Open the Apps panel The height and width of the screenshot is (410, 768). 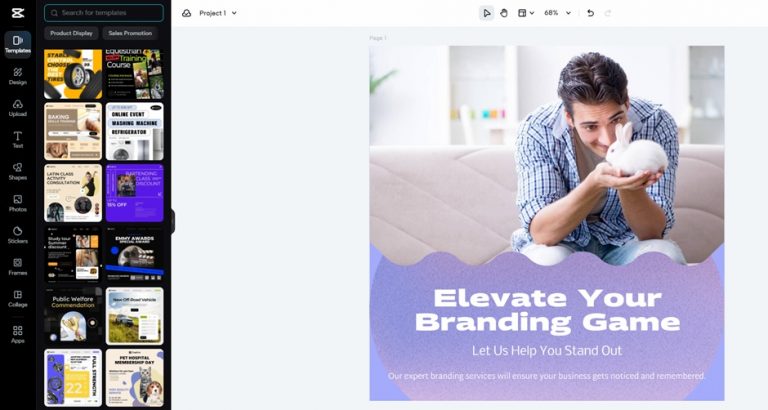pyautogui.click(x=18, y=335)
